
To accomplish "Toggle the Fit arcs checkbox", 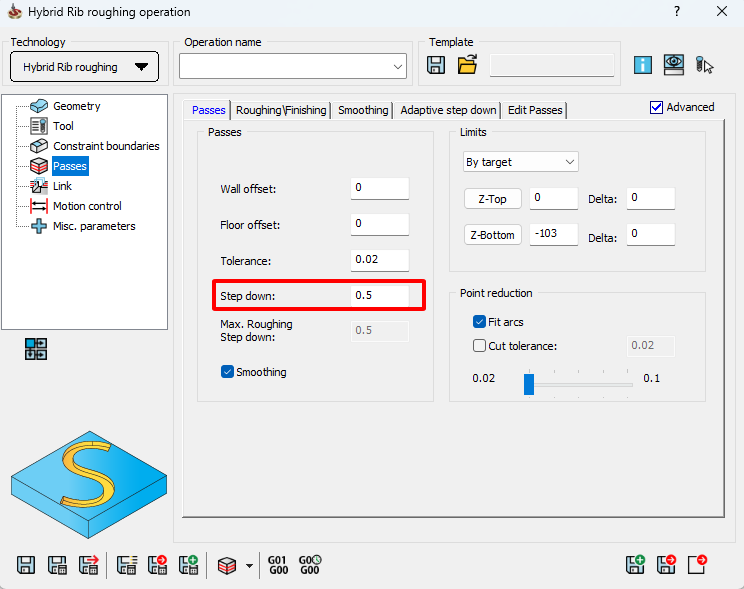I will [480, 322].
